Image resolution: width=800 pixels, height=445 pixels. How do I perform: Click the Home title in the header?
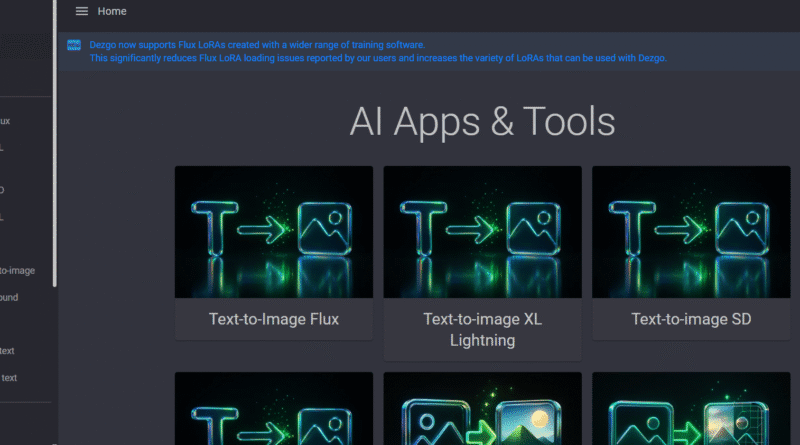point(112,11)
